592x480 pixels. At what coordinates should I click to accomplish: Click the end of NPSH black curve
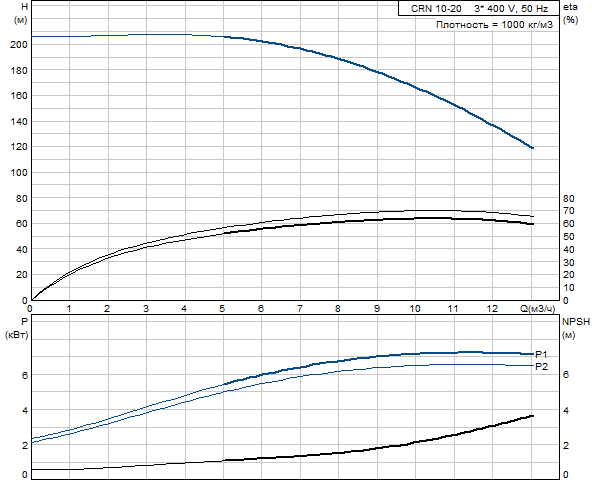tap(532, 416)
